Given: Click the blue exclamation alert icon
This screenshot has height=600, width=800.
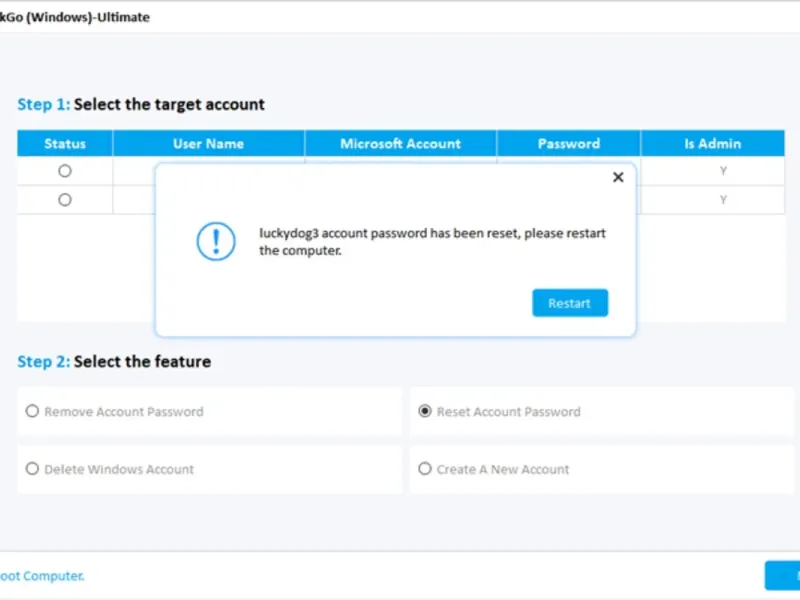Looking at the screenshot, I should (216, 242).
